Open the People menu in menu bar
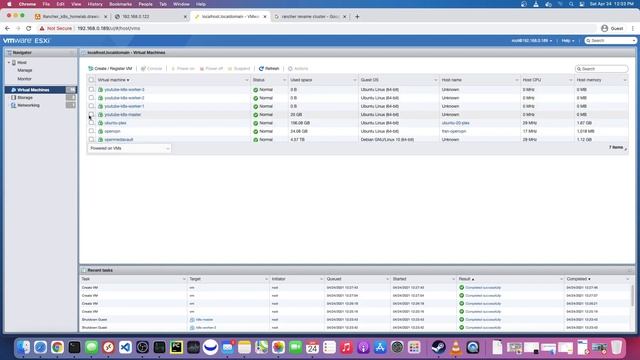Image resolution: width=640 pixels, height=360 pixels. (145, 4)
